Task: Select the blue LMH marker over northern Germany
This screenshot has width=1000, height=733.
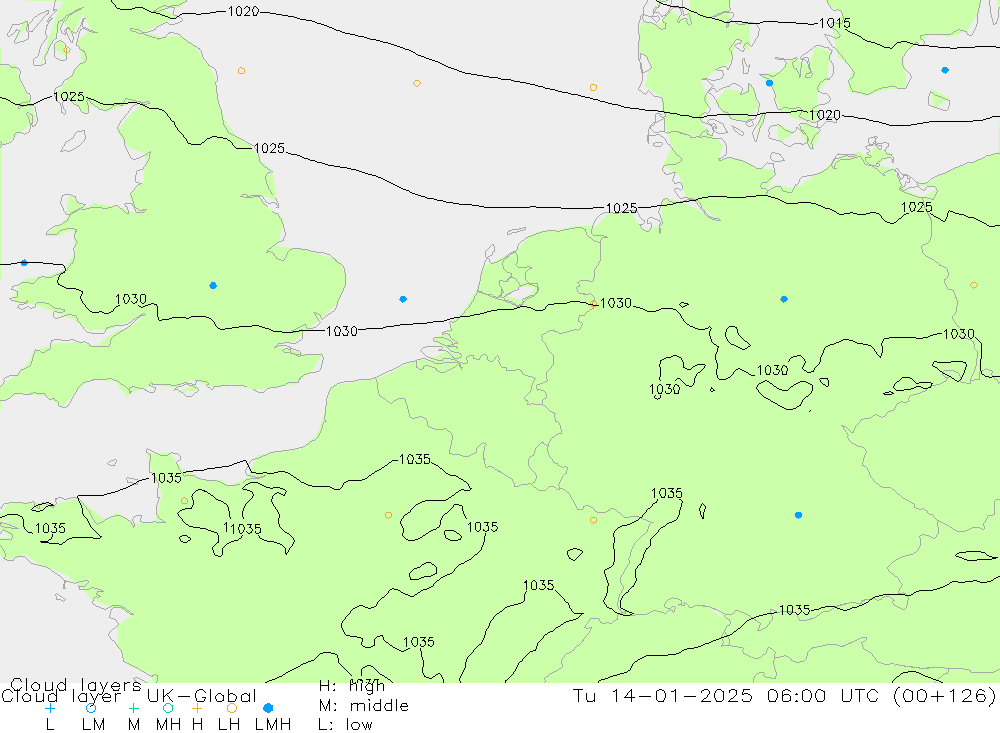Action: coord(784,299)
